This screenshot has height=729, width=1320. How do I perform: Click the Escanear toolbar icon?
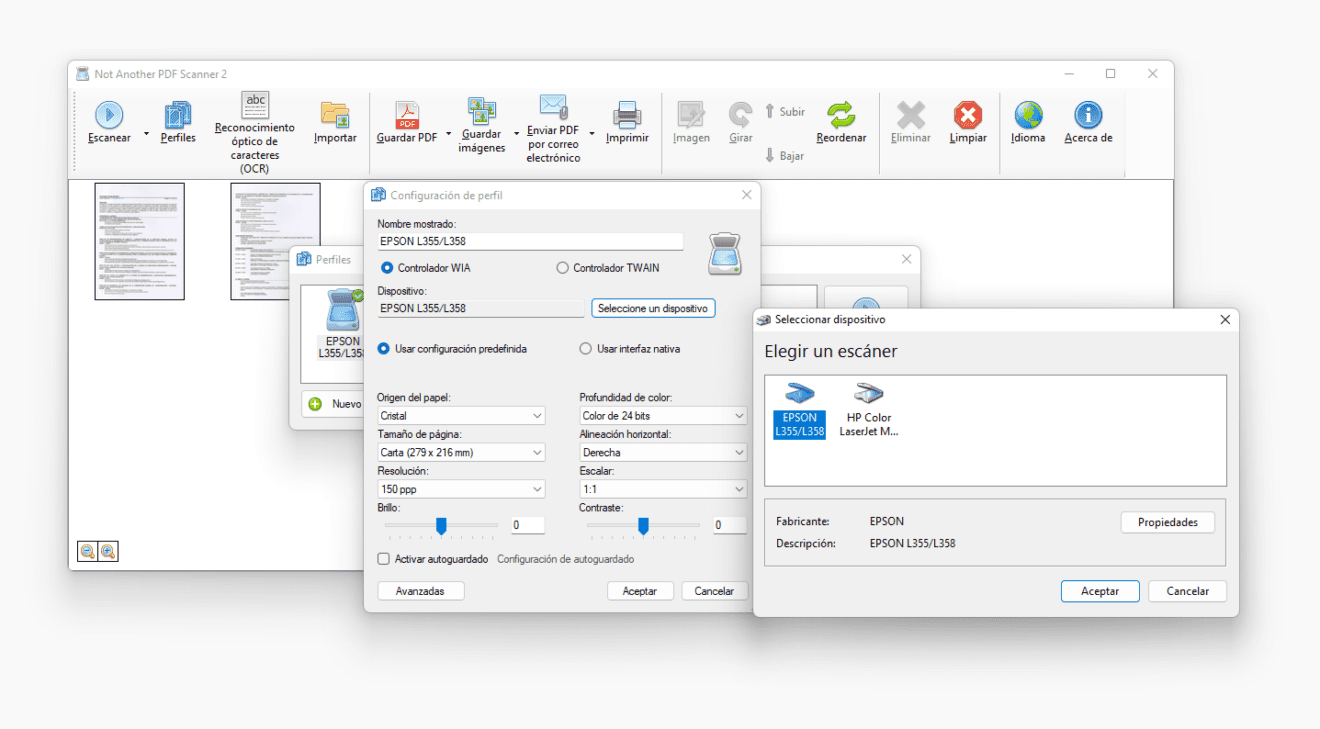(x=108, y=115)
